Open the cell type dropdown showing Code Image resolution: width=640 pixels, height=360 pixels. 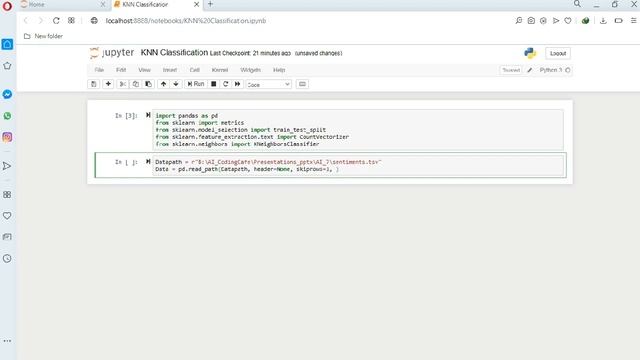269,84
